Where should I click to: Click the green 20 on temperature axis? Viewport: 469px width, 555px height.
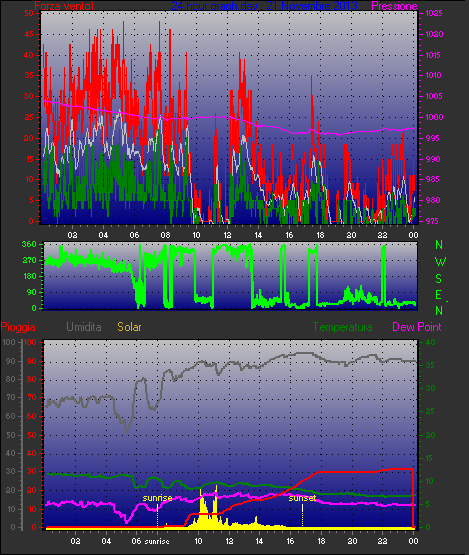(x=430, y=435)
